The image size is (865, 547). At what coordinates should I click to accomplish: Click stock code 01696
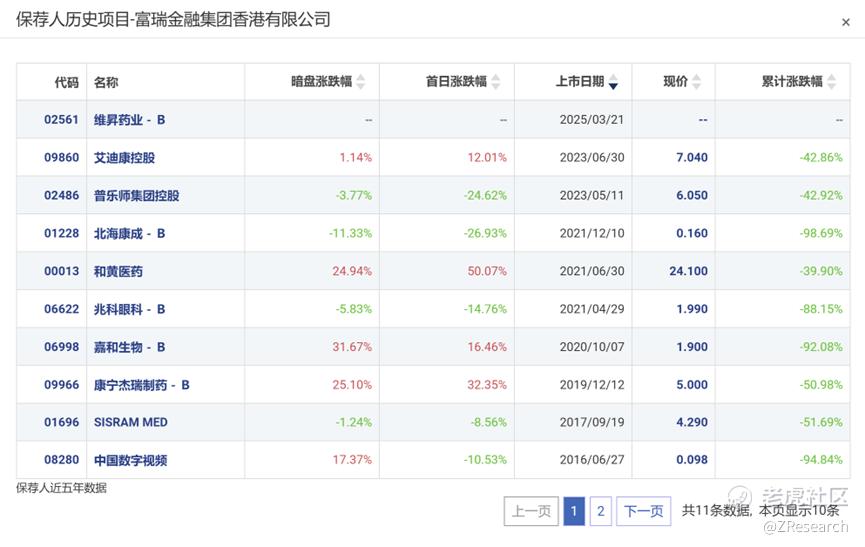click(61, 422)
